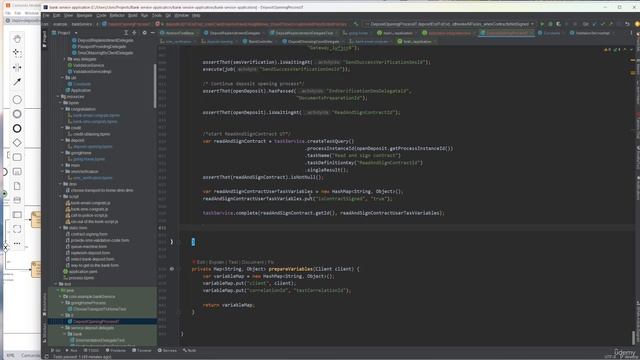
Task: Run the selected configuration with green arrow
Action: (542, 24)
